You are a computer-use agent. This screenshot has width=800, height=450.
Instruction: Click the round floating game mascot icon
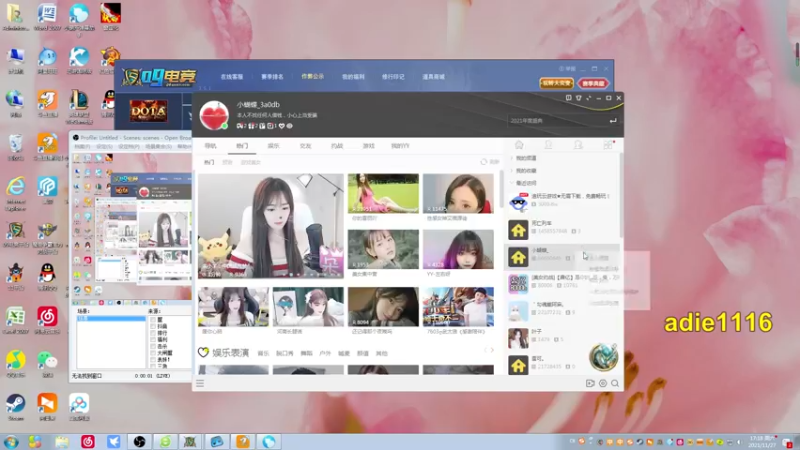point(604,357)
